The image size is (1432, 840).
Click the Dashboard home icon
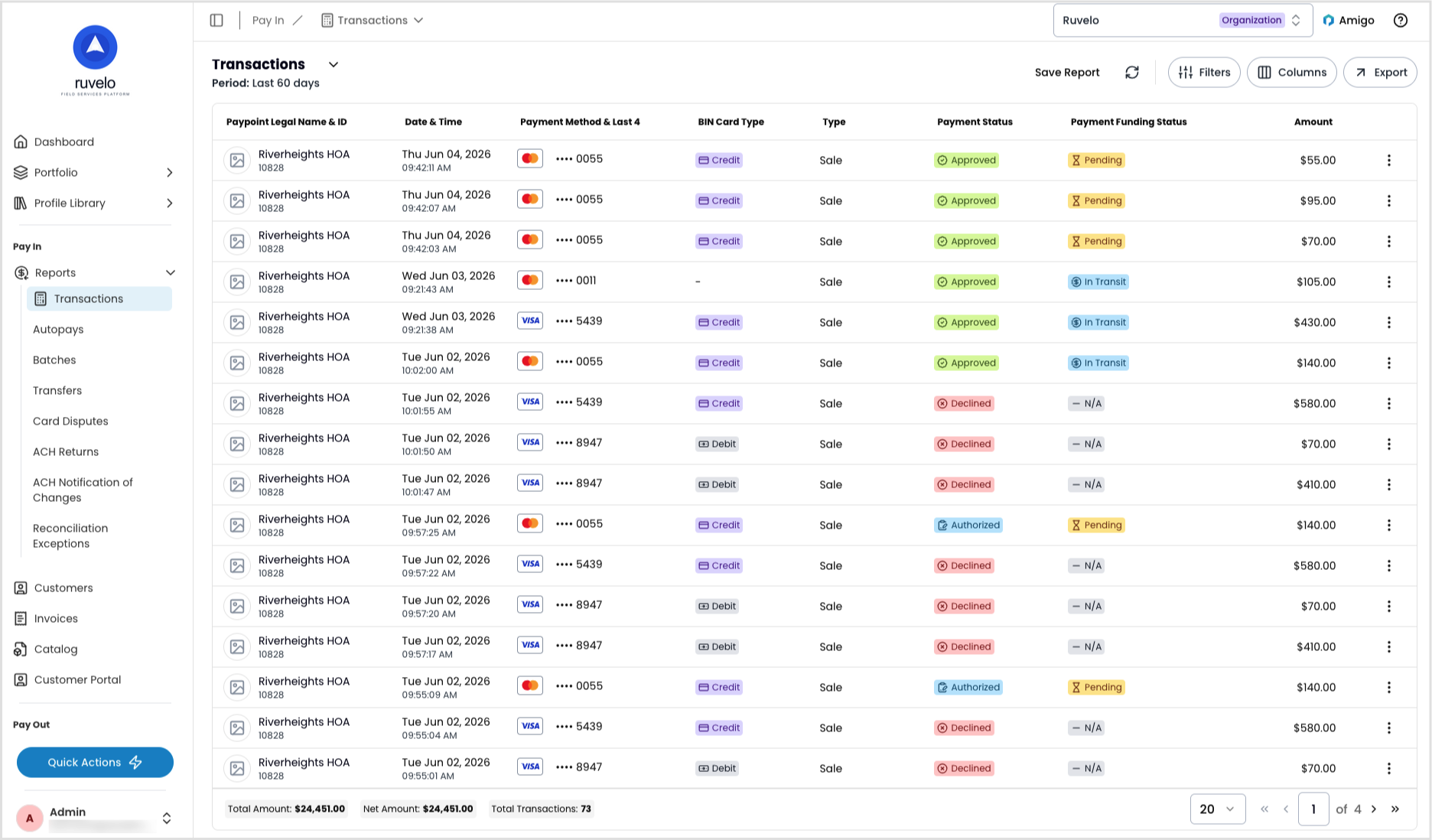[21, 142]
